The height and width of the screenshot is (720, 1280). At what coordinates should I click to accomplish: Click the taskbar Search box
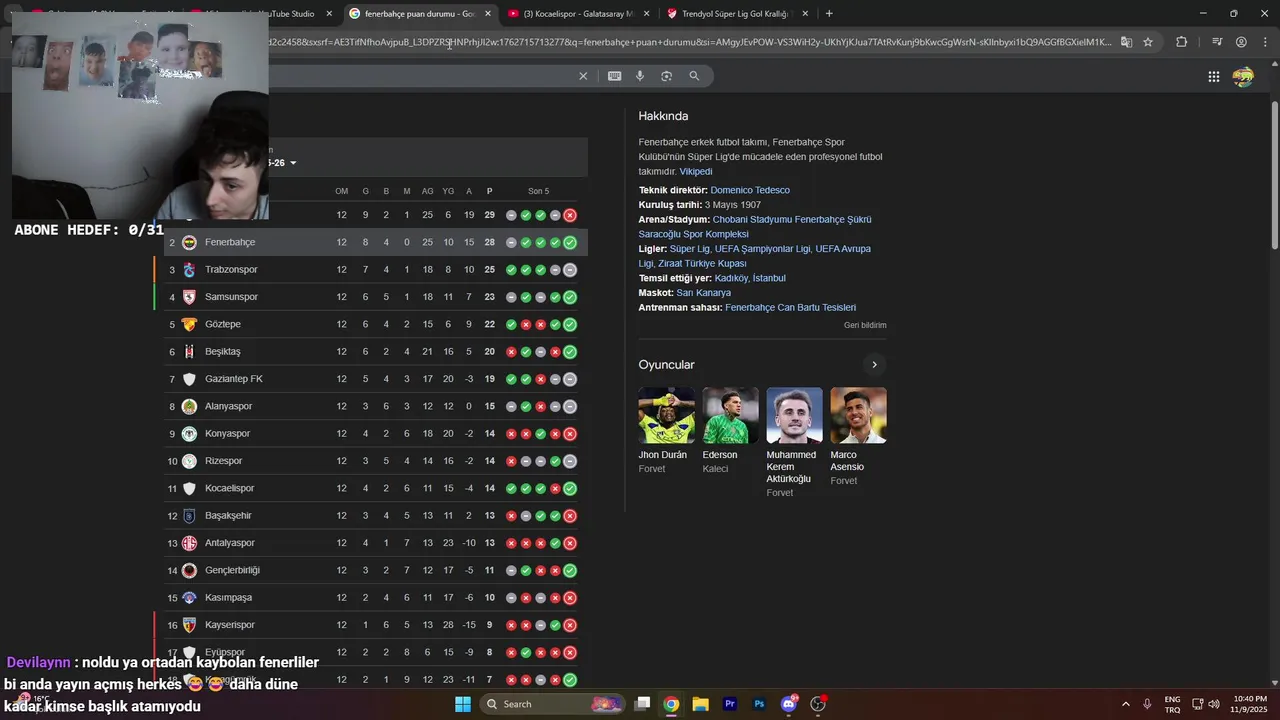point(553,704)
